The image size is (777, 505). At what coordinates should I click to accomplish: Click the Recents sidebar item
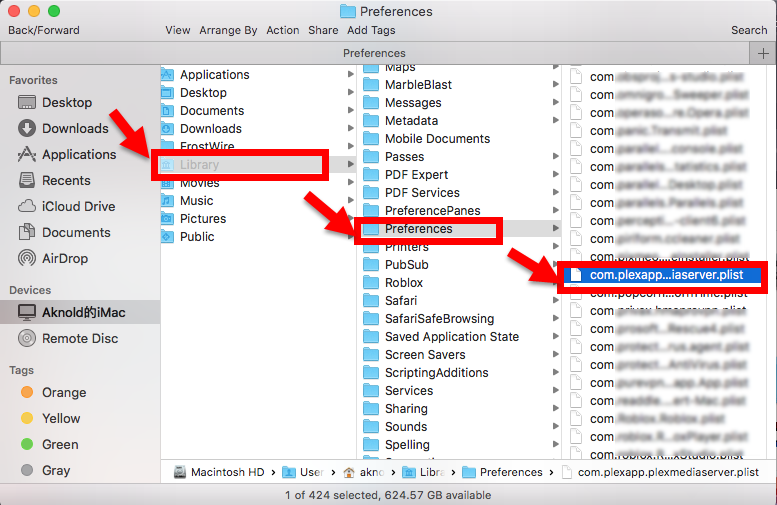(66, 180)
